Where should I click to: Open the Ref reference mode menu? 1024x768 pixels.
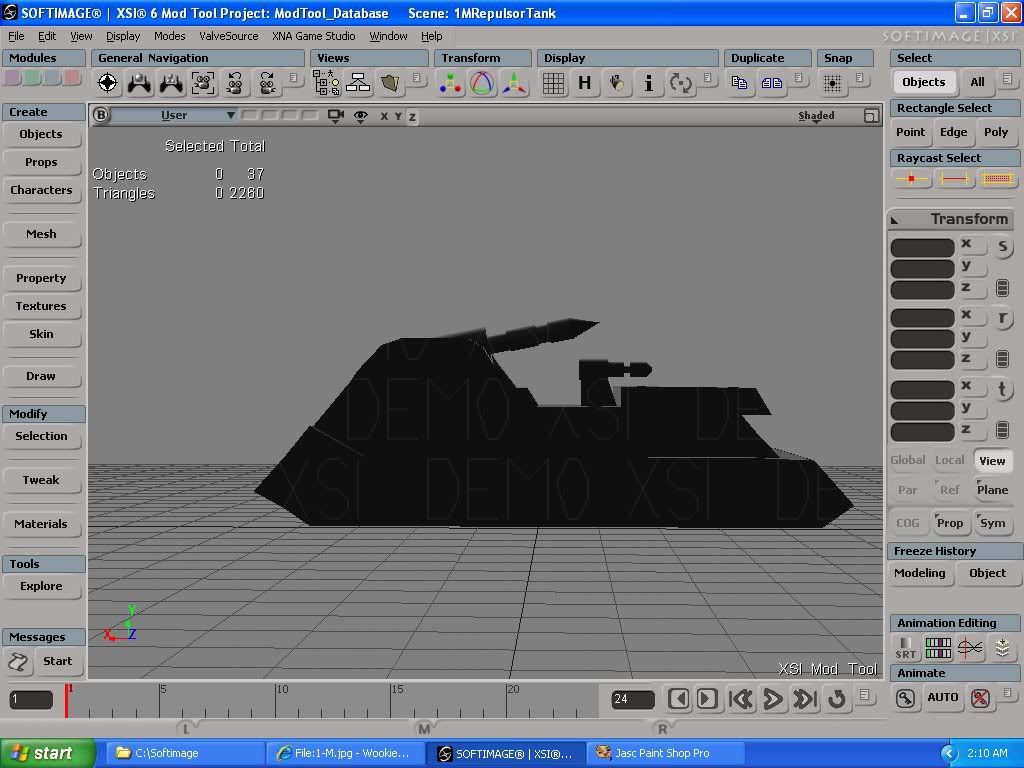[x=950, y=490]
